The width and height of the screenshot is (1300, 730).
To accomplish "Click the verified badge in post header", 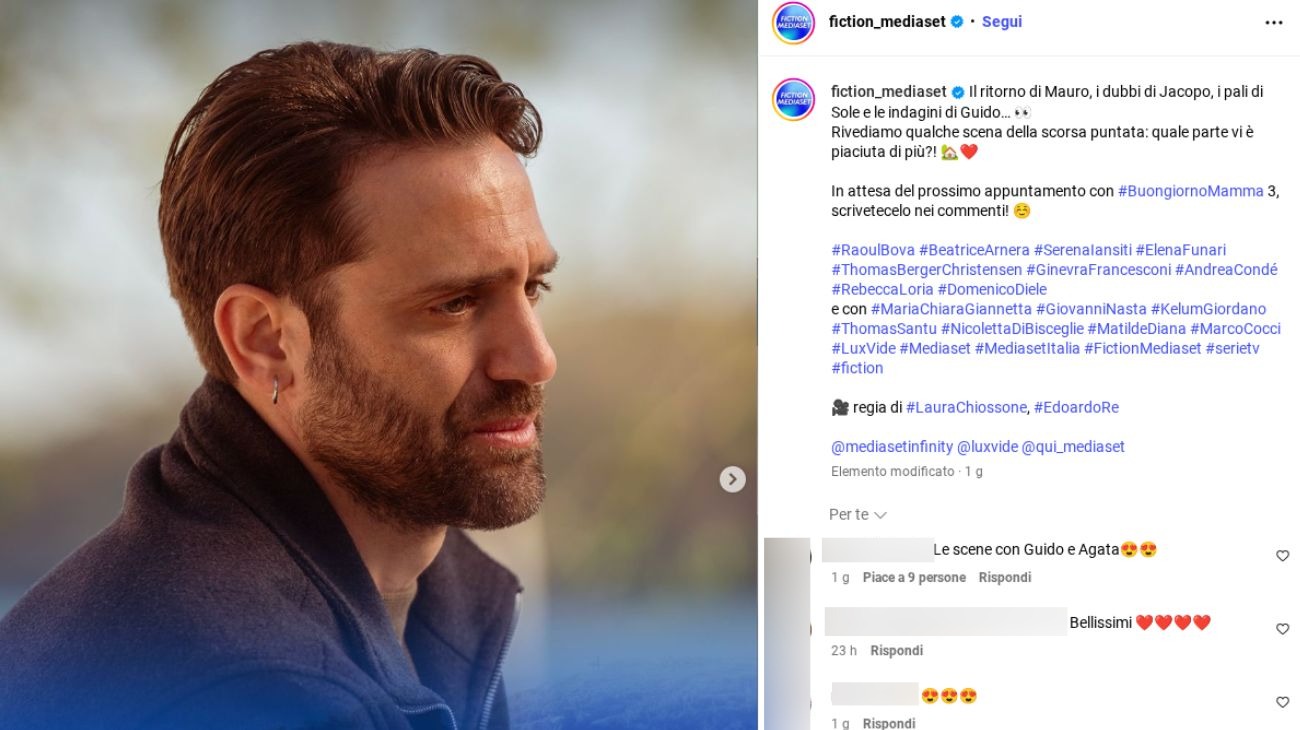I will pyautogui.click(x=957, y=22).
